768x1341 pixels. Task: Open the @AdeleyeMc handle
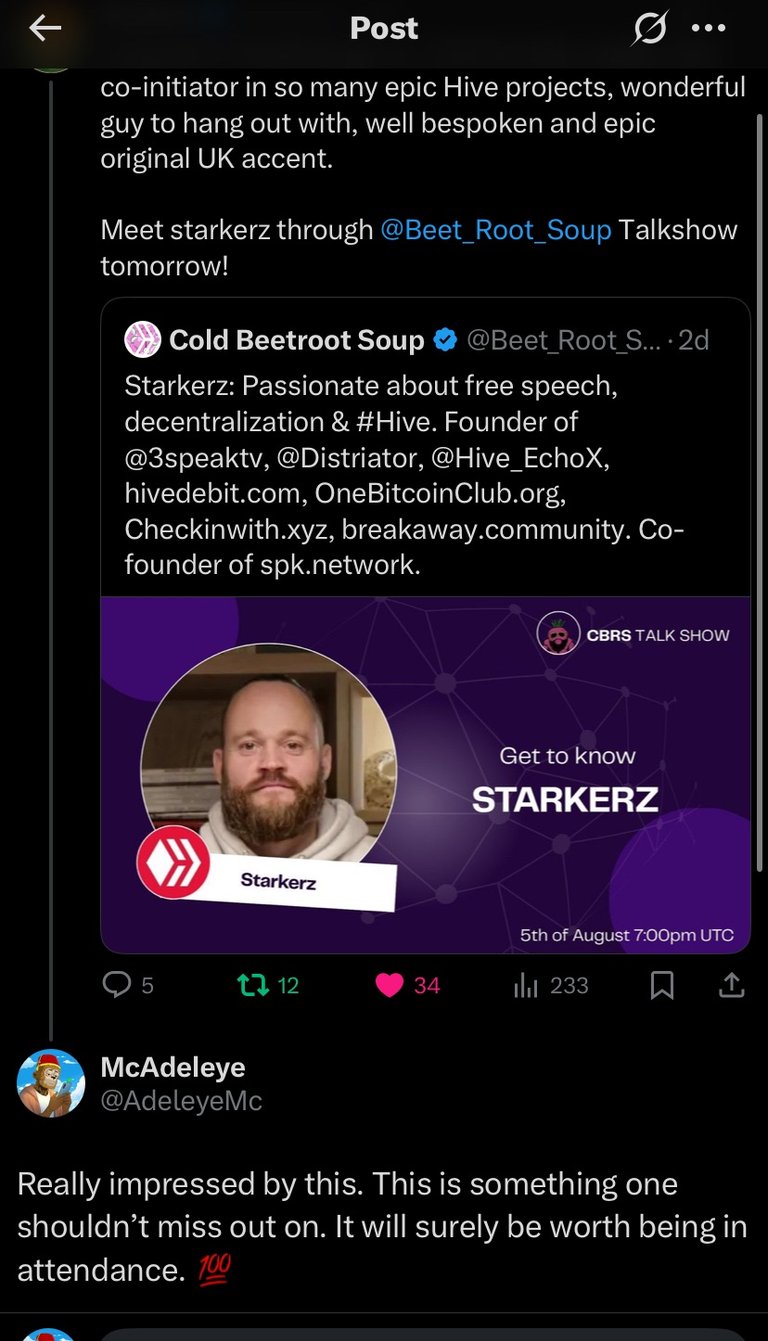click(x=182, y=1101)
